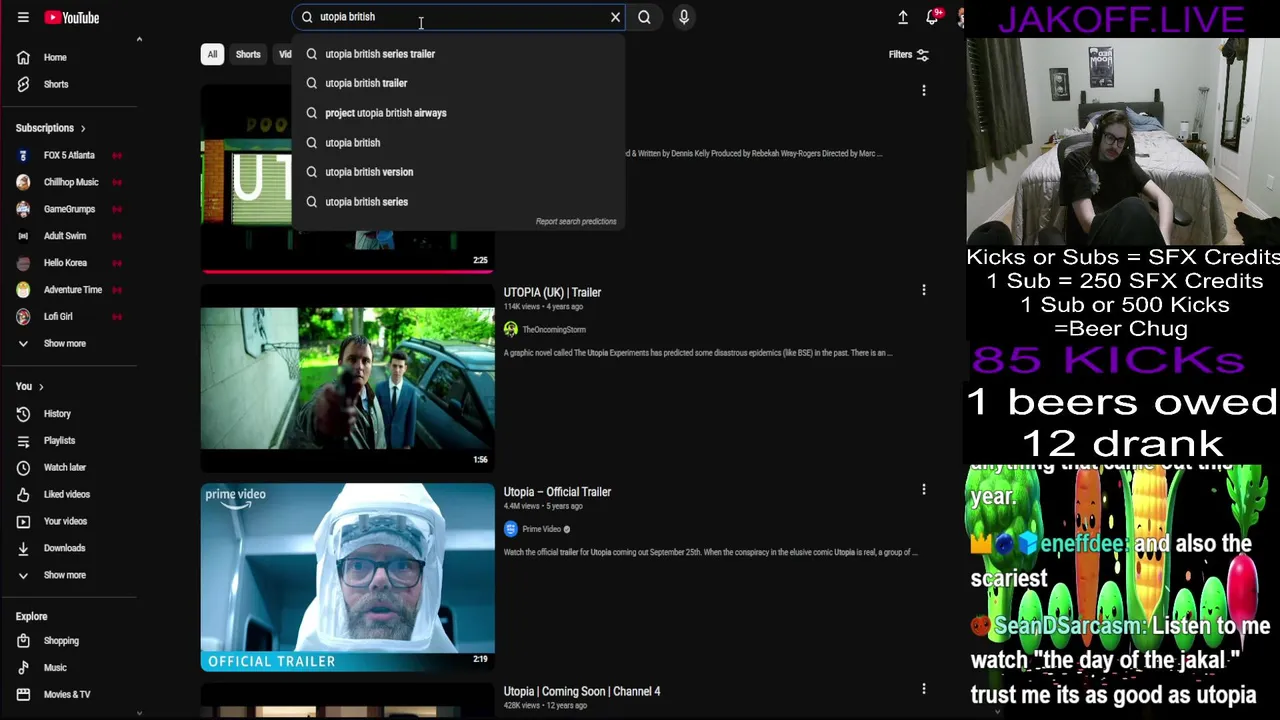
Task: Open Prime Video channel avatar
Action: point(511,529)
